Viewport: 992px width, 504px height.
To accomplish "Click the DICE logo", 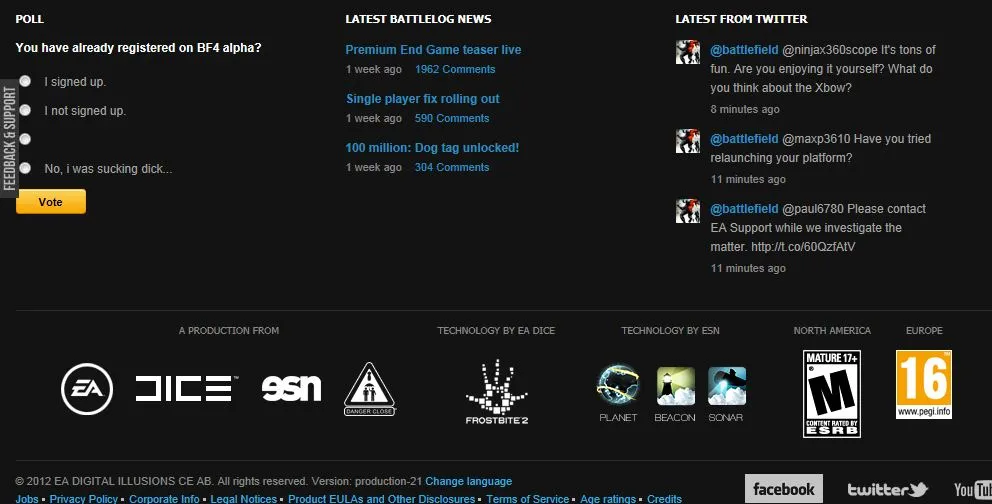I will 186,388.
